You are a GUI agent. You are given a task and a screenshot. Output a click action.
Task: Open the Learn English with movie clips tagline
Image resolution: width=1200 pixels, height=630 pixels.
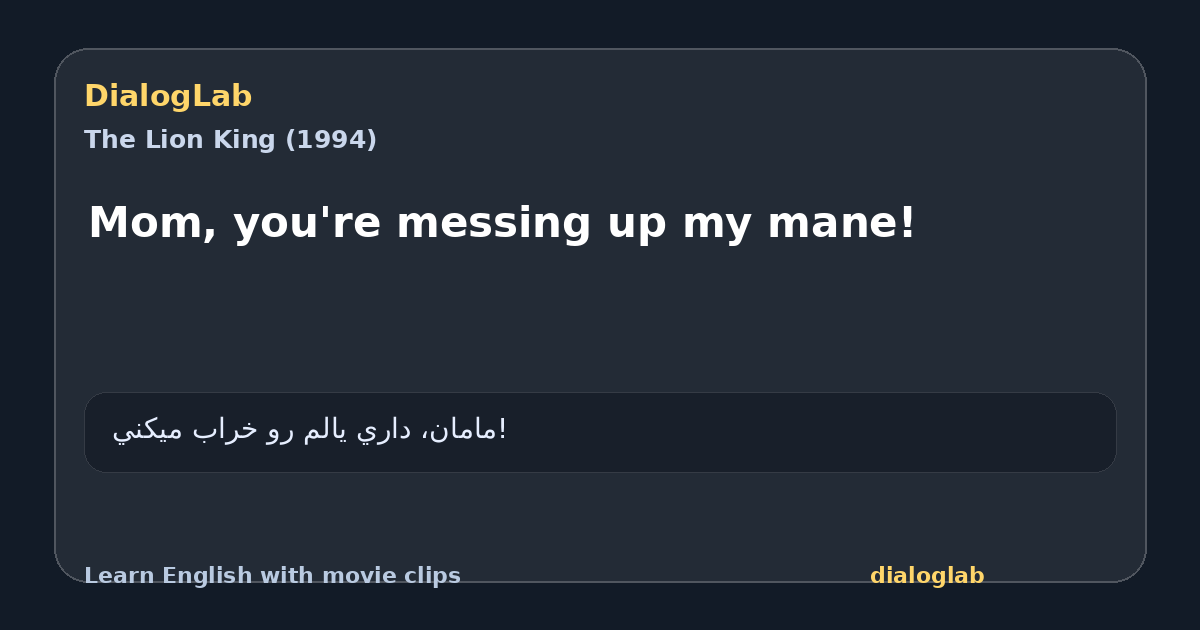click(x=272, y=576)
